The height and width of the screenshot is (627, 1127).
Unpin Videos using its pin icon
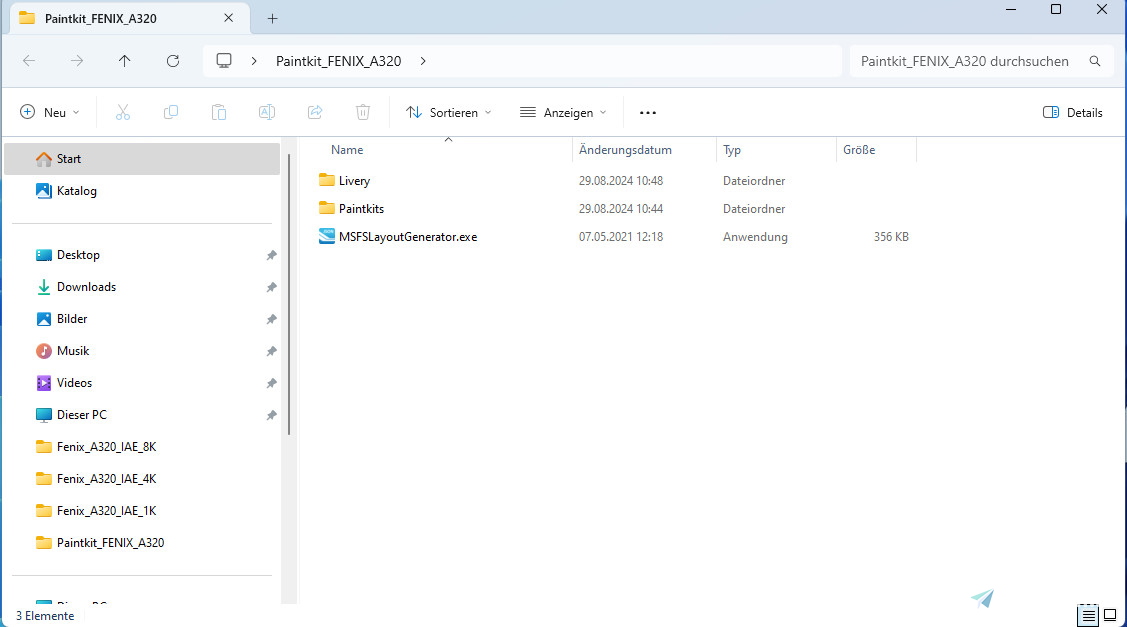271,383
